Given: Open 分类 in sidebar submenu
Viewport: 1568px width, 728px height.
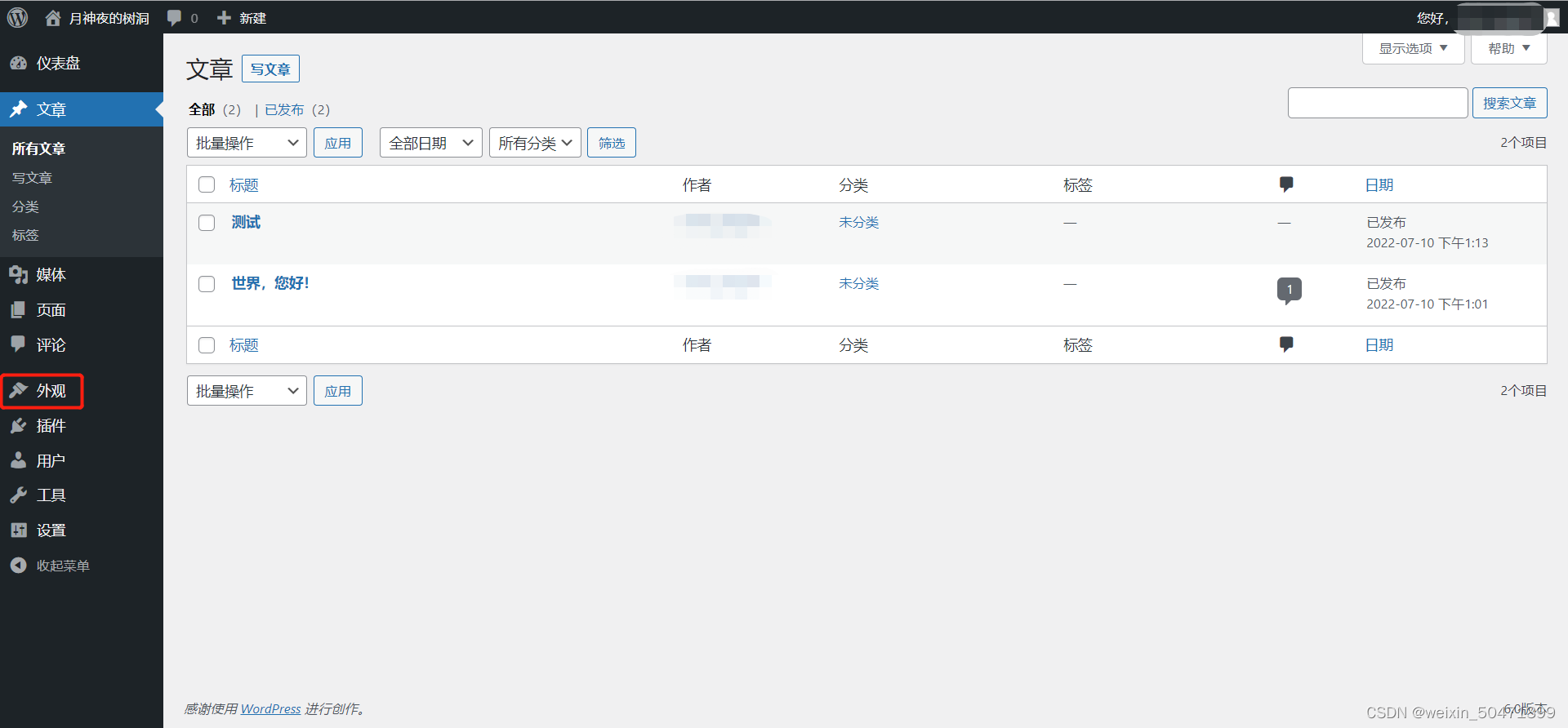Looking at the screenshot, I should (25, 206).
